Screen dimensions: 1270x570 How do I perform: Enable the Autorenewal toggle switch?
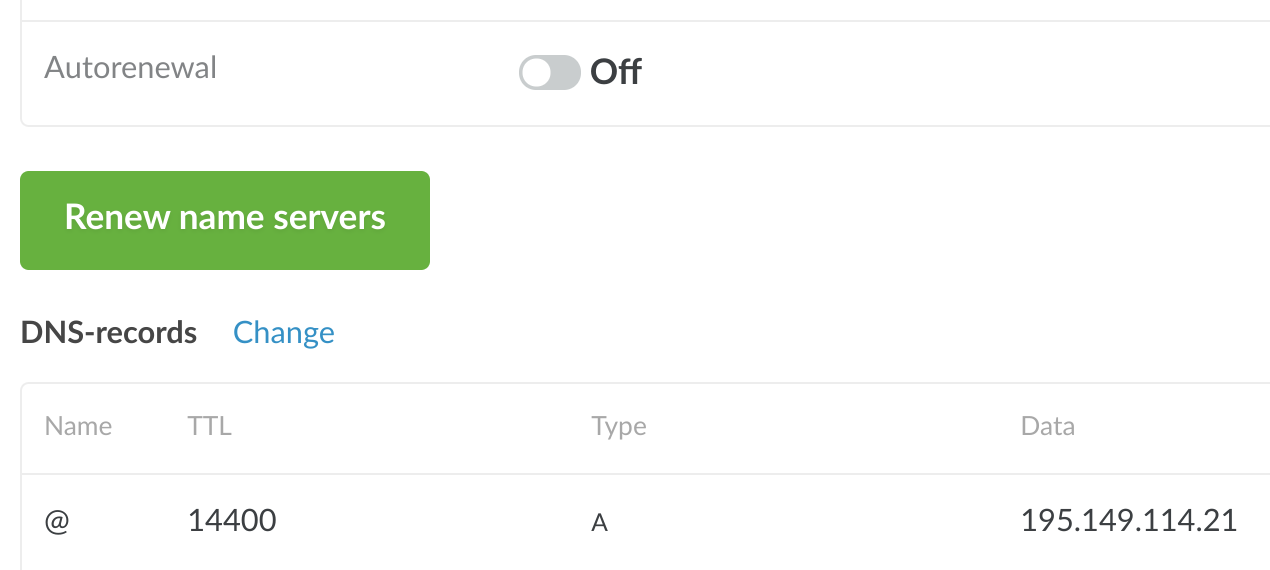[x=549, y=72]
